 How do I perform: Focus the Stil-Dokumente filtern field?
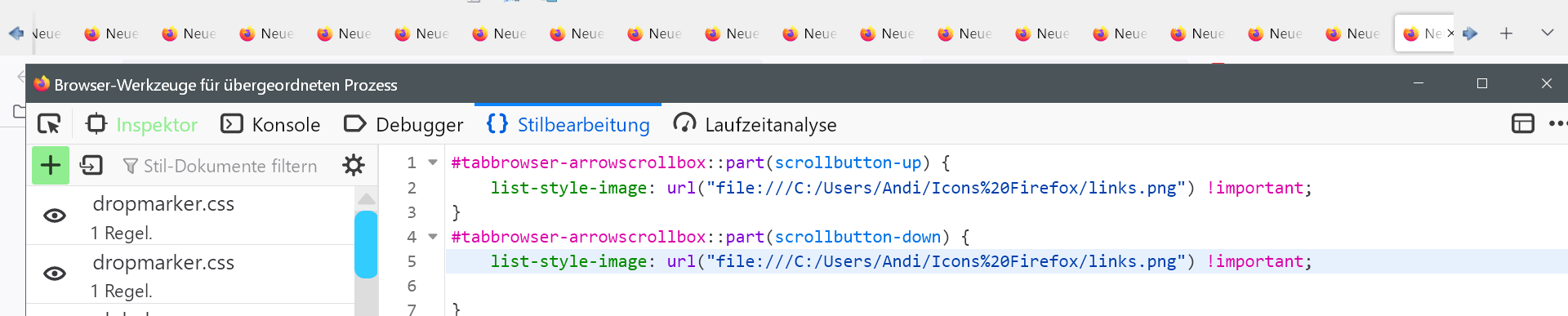pos(220,166)
